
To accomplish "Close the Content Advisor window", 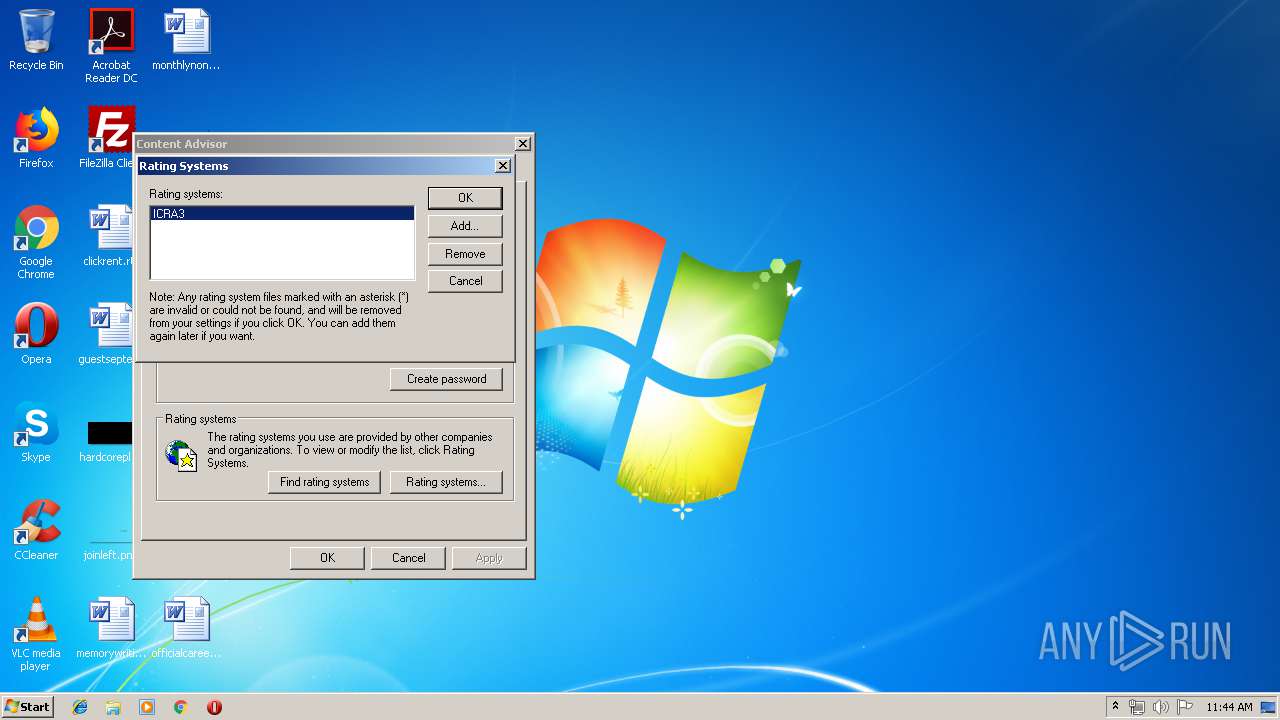I will [x=522, y=144].
